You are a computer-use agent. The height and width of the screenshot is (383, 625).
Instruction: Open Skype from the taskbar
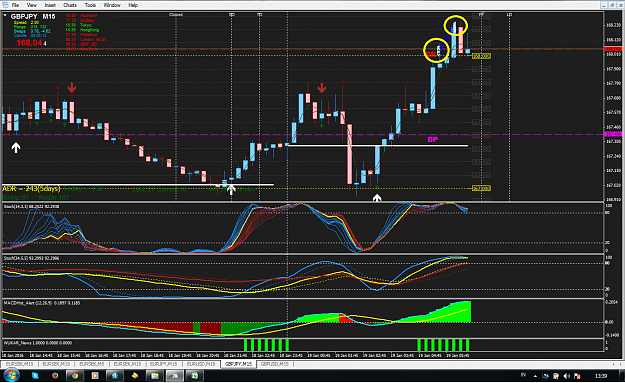35,375
